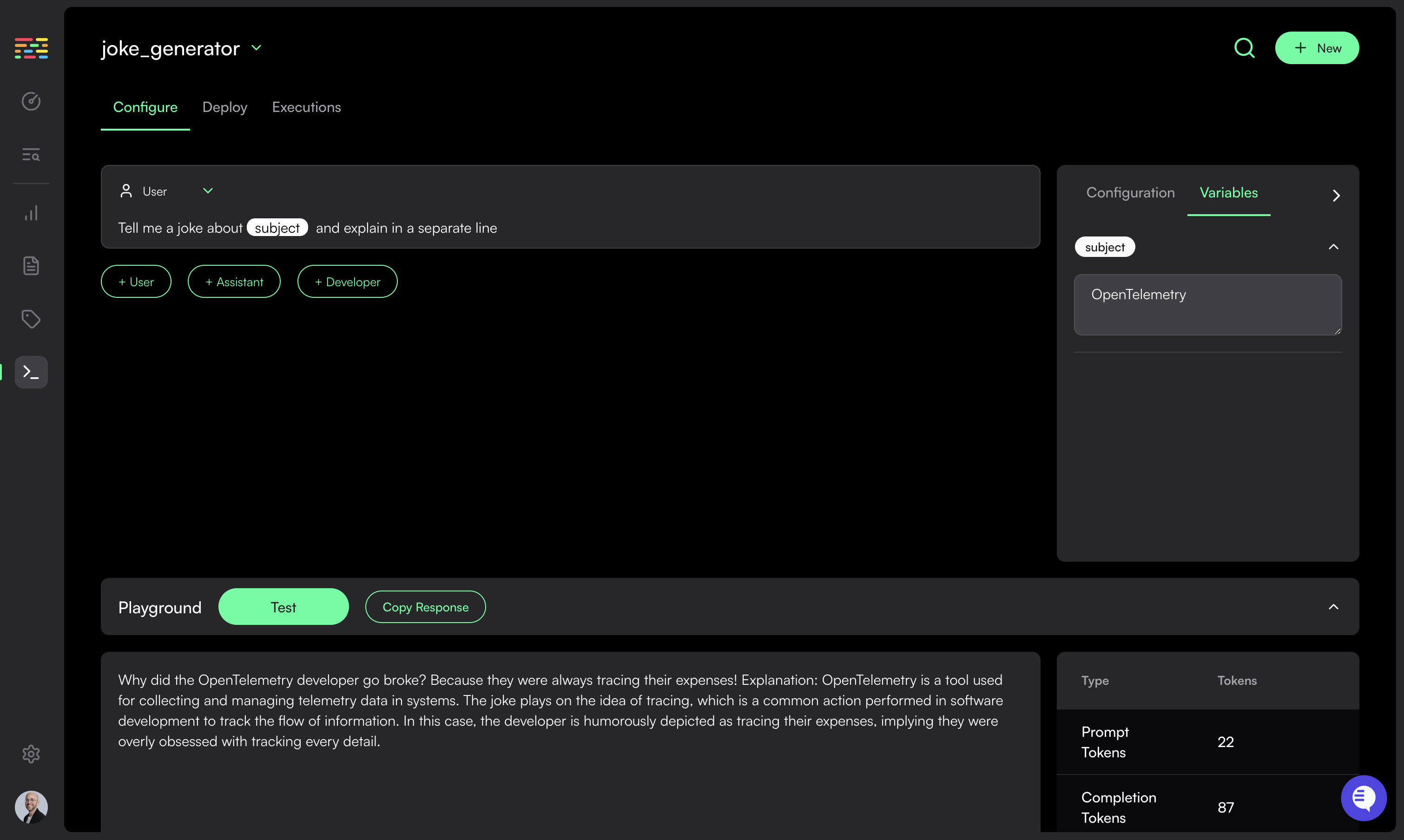
Task: Collapse the subject variable section
Action: (x=1333, y=247)
